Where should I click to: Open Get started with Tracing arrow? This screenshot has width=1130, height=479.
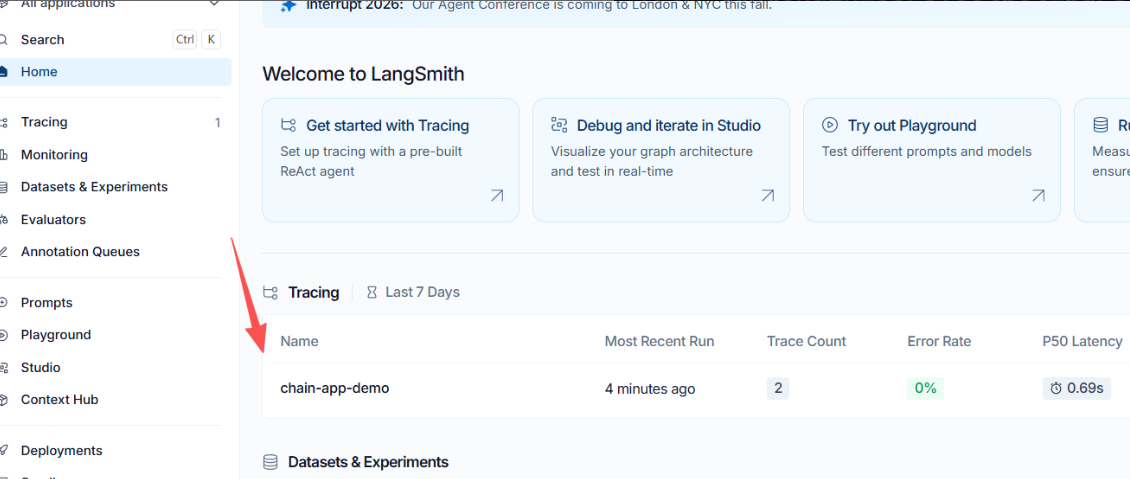(x=497, y=195)
